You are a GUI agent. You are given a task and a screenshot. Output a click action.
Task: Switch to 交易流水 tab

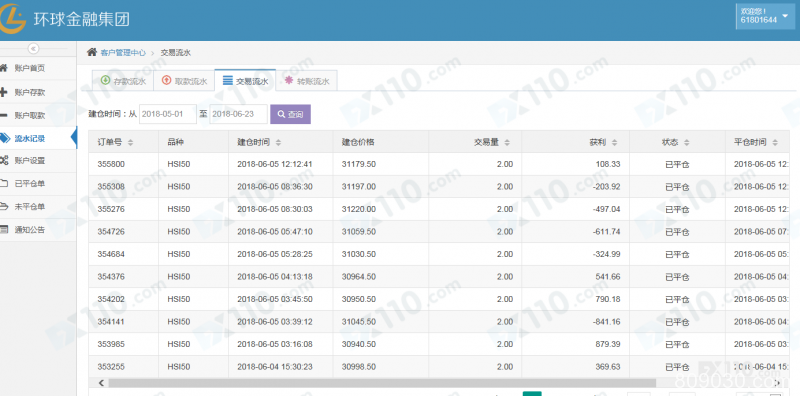point(245,81)
